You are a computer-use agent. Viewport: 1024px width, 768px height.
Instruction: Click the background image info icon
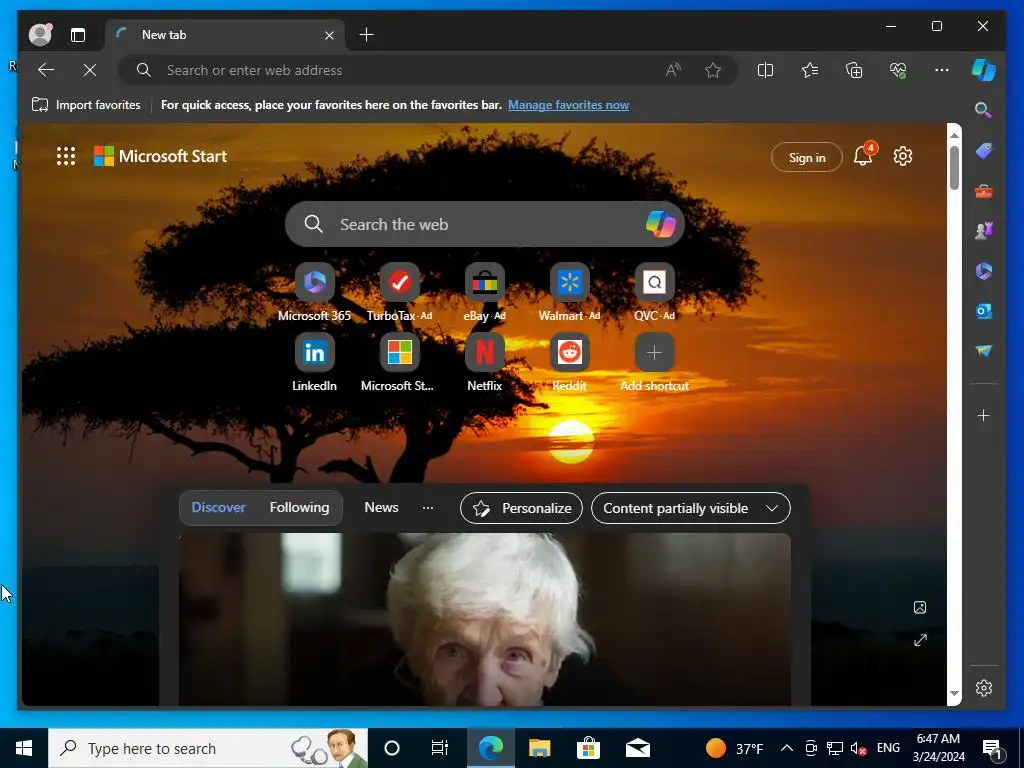920,608
